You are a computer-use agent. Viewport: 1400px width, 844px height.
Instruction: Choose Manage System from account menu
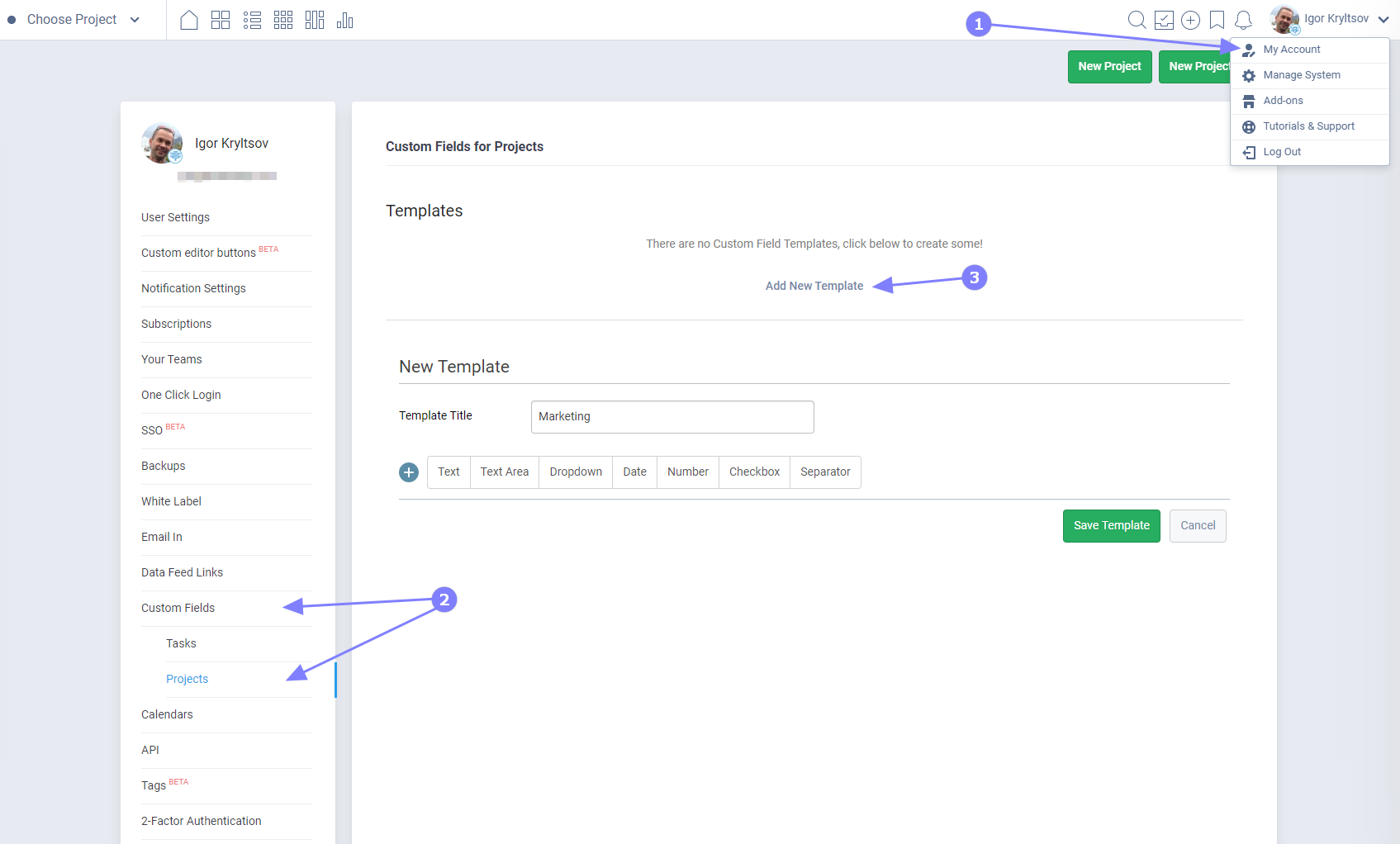[x=1302, y=75]
